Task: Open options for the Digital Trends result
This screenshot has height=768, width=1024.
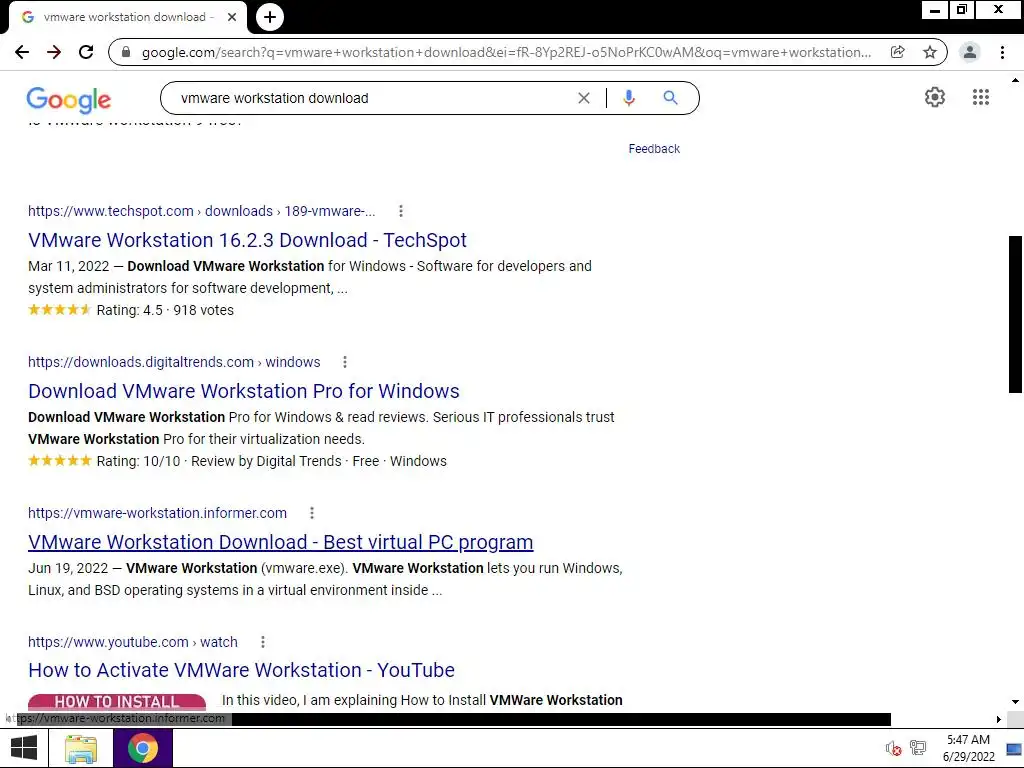Action: click(x=345, y=362)
